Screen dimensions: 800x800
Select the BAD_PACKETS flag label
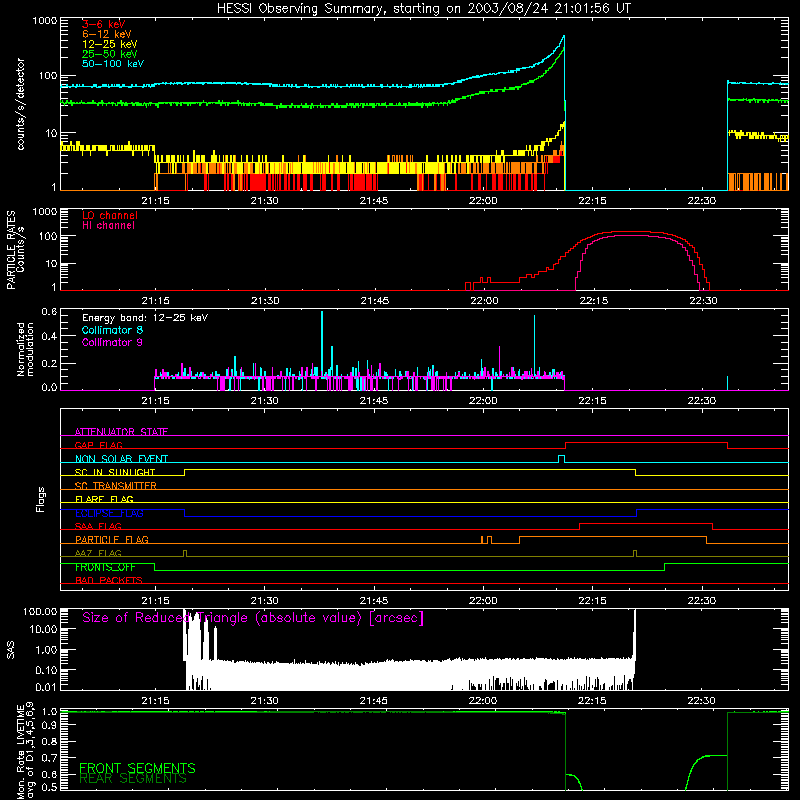point(109,580)
